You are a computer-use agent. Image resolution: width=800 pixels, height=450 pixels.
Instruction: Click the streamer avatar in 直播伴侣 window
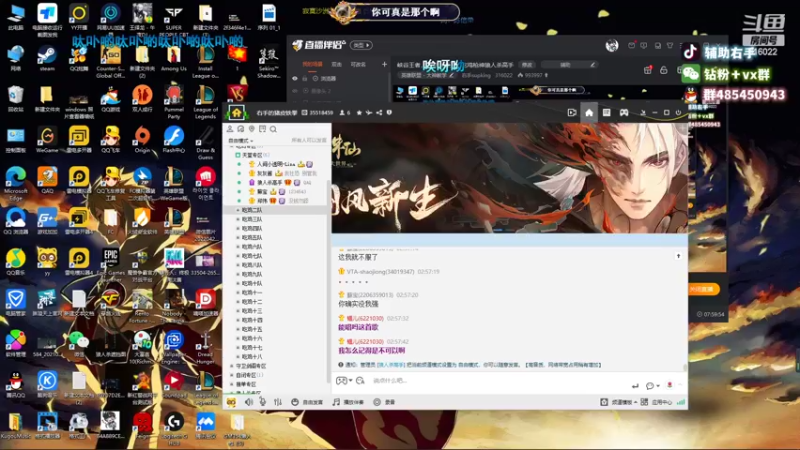pos(612,45)
